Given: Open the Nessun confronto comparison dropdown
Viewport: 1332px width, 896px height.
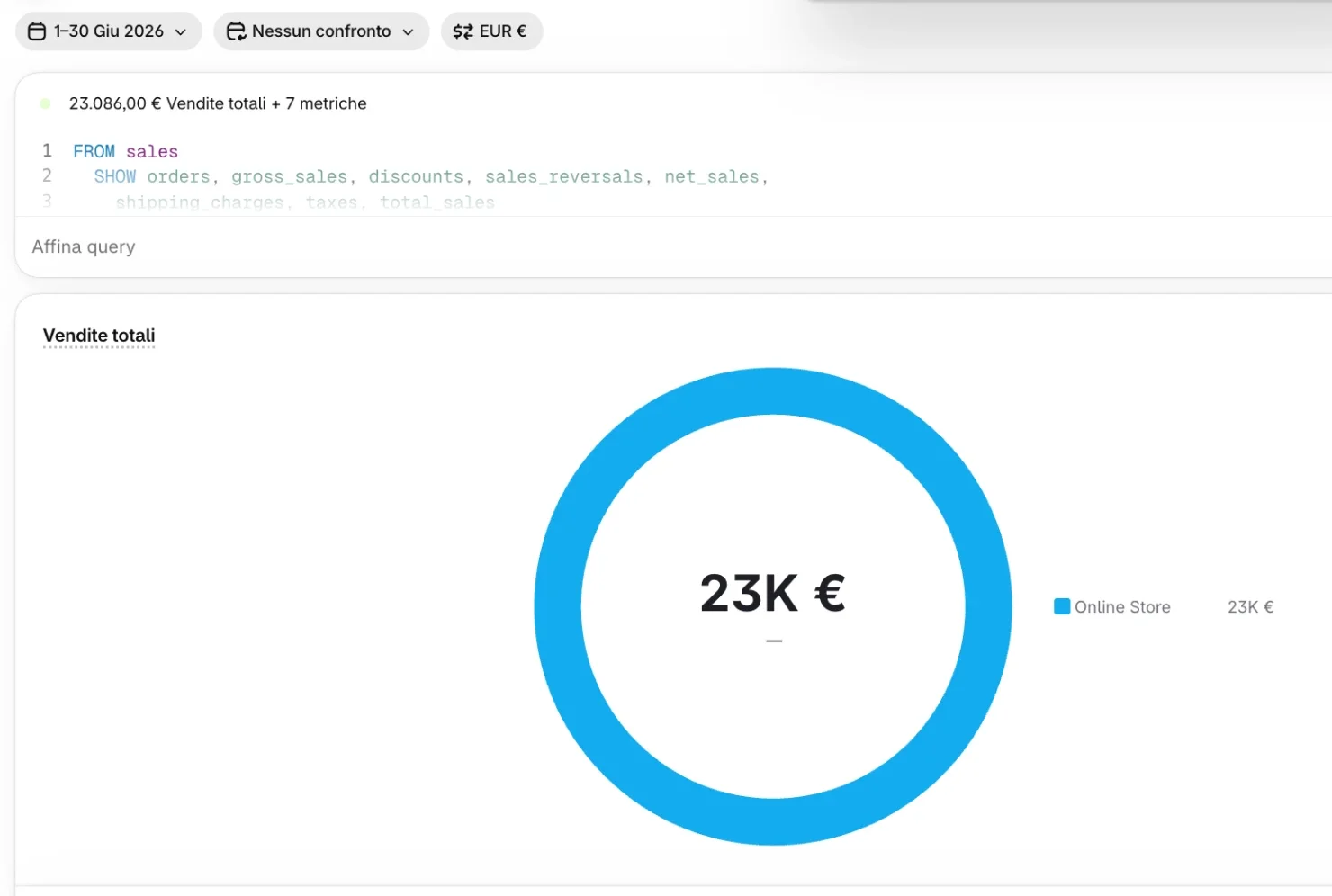Looking at the screenshot, I should point(321,31).
